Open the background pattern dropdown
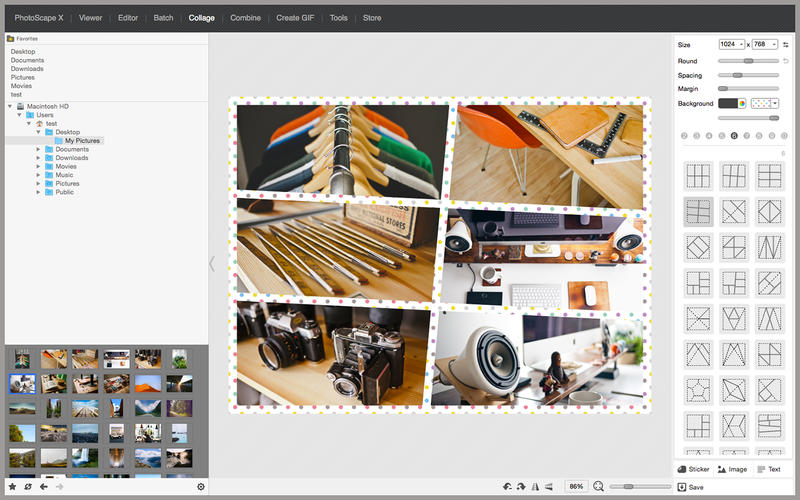Screen dimensions: 800x500 pos(765,103)
